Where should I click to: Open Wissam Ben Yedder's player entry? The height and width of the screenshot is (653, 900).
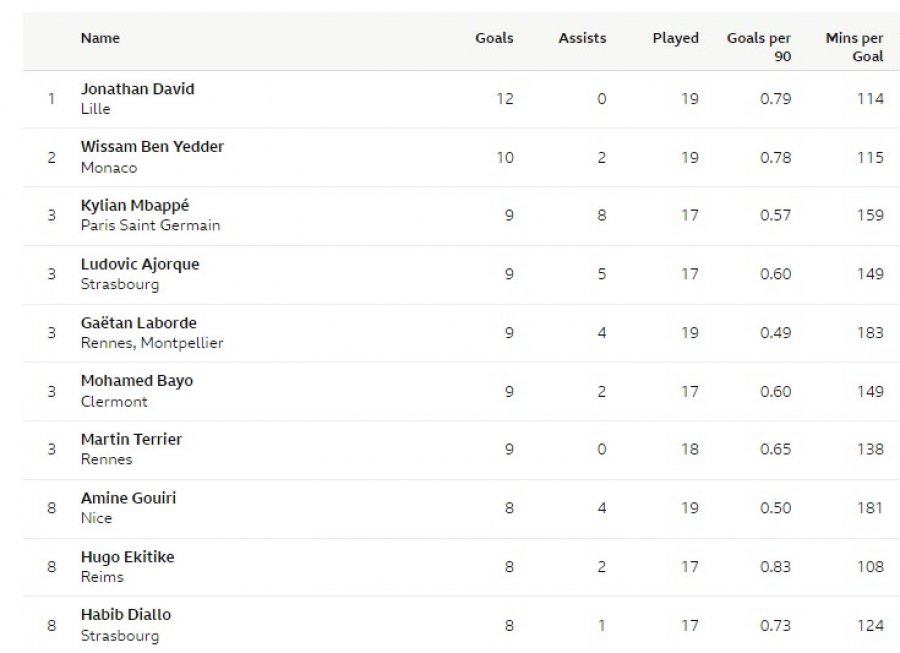tap(152, 147)
